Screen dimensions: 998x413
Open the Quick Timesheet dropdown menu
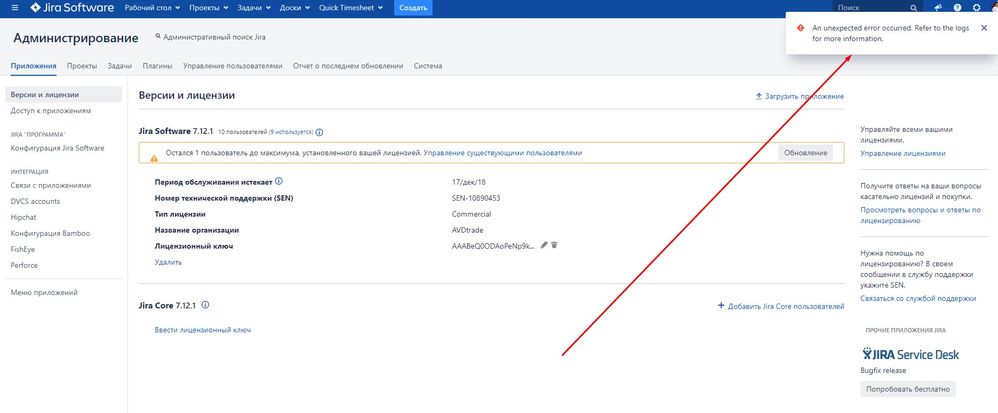coord(351,8)
